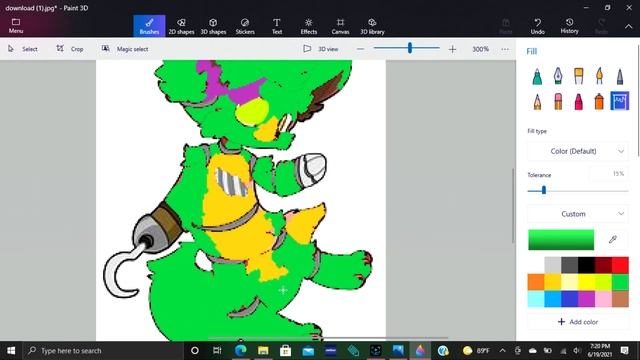Screen dimensions: 640x360
Task: Show hidden system tray icons
Action: click(x=502, y=350)
